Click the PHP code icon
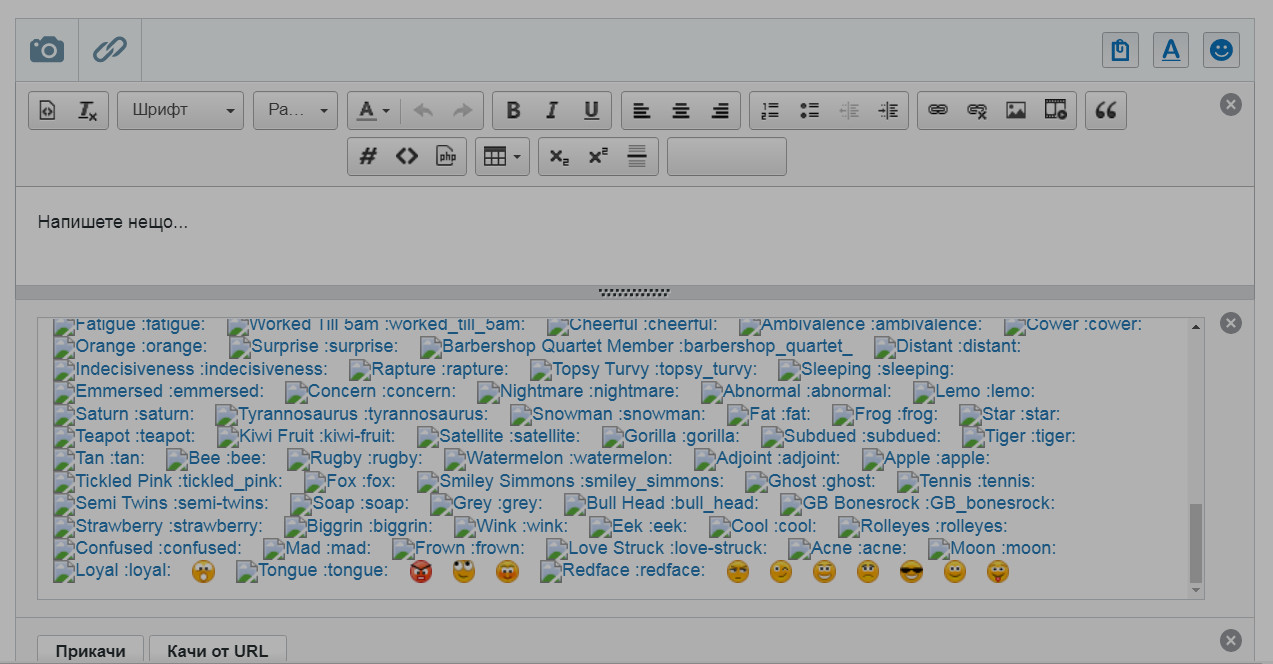This screenshot has width=1273, height=664. [x=446, y=156]
